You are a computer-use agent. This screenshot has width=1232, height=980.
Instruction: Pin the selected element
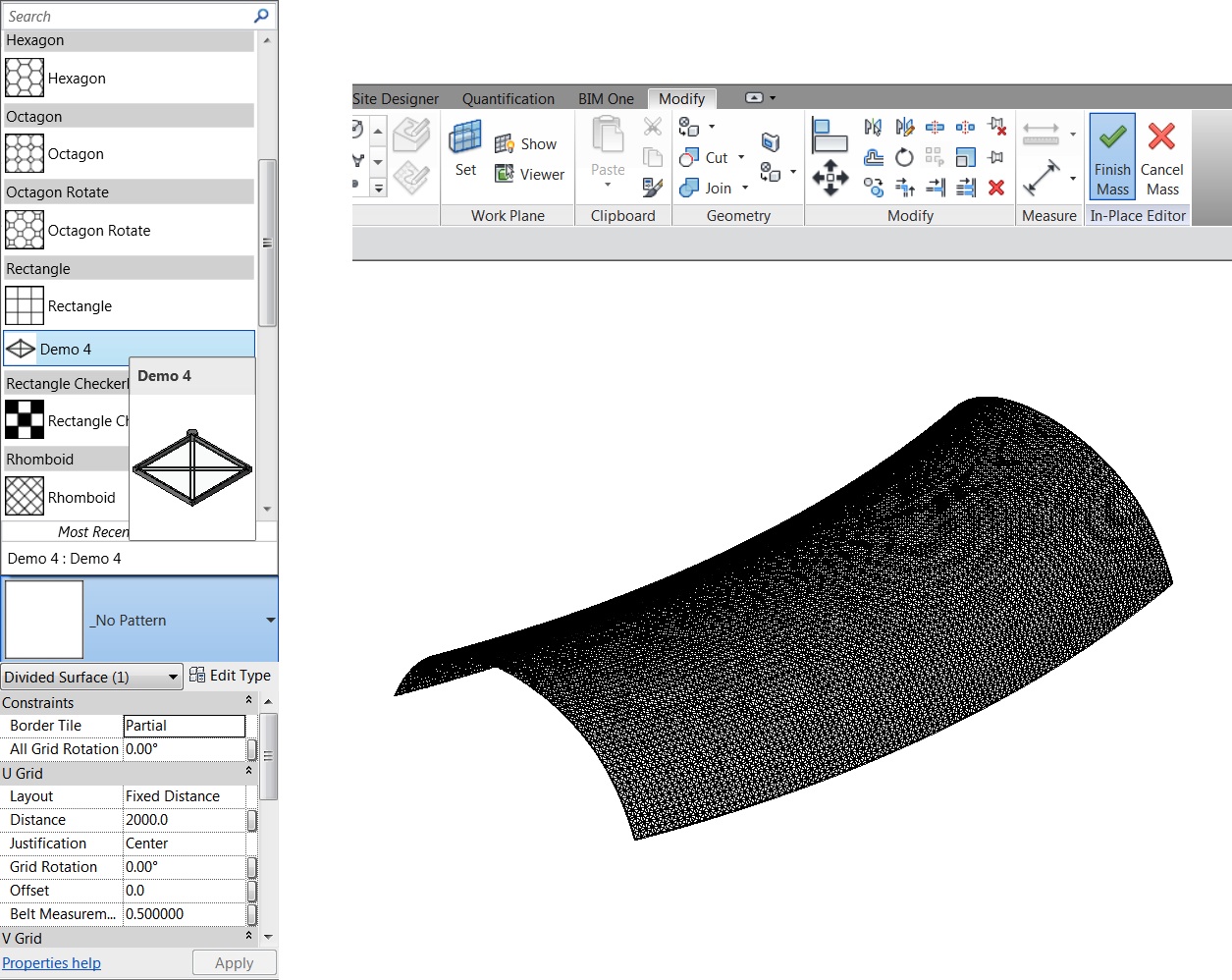click(994, 157)
